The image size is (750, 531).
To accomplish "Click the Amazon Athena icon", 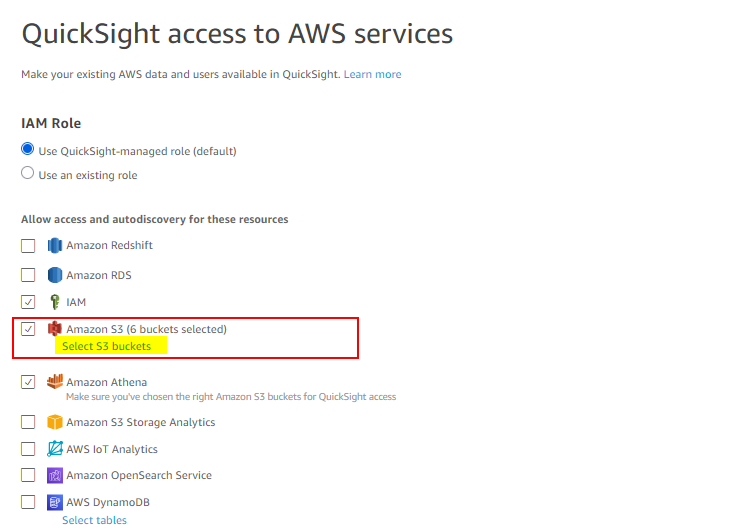I will pyautogui.click(x=55, y=382).
